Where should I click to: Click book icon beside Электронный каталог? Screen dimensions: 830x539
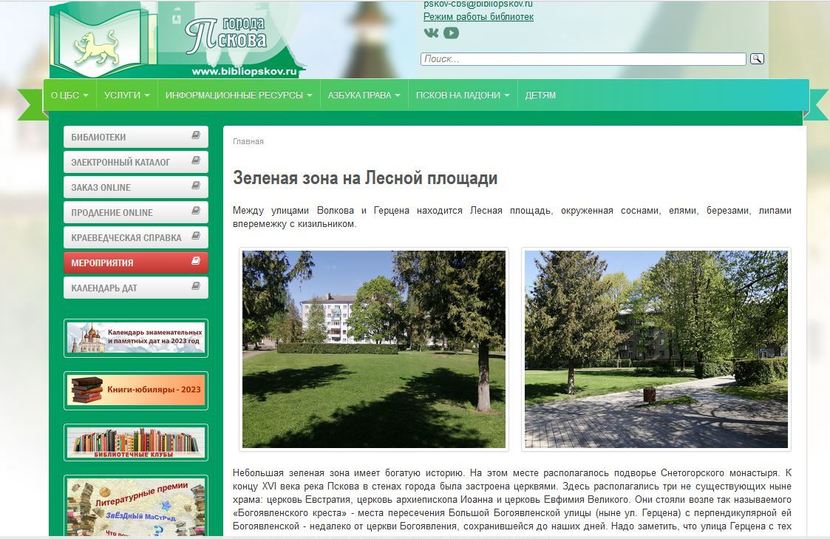click(x=196, y=160)
